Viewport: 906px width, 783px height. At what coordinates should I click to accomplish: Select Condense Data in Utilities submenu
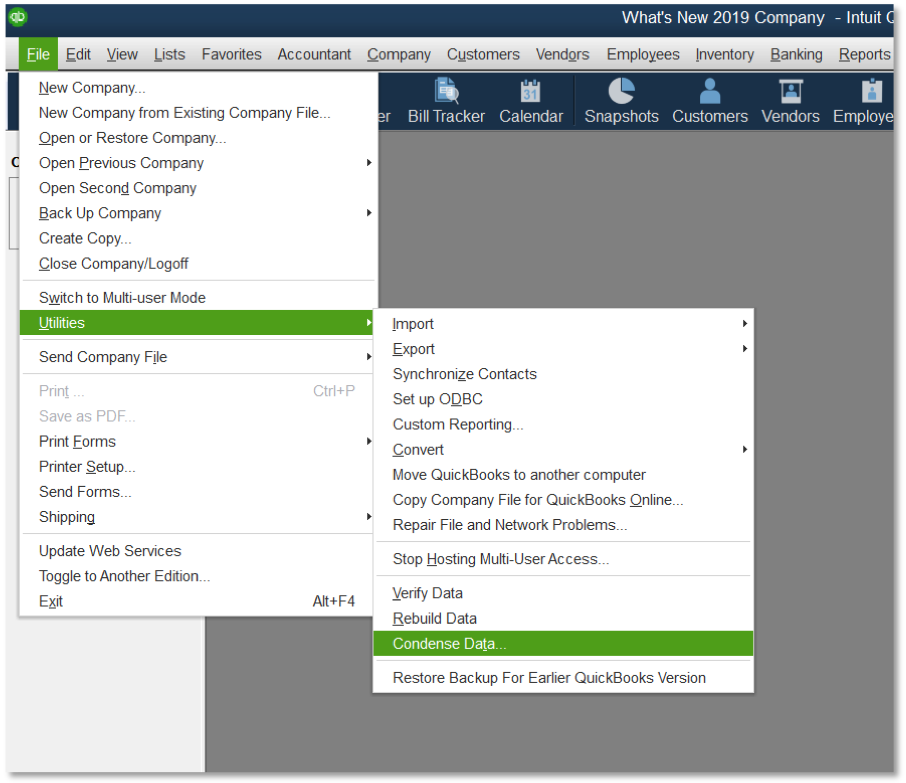pos(563,643)
